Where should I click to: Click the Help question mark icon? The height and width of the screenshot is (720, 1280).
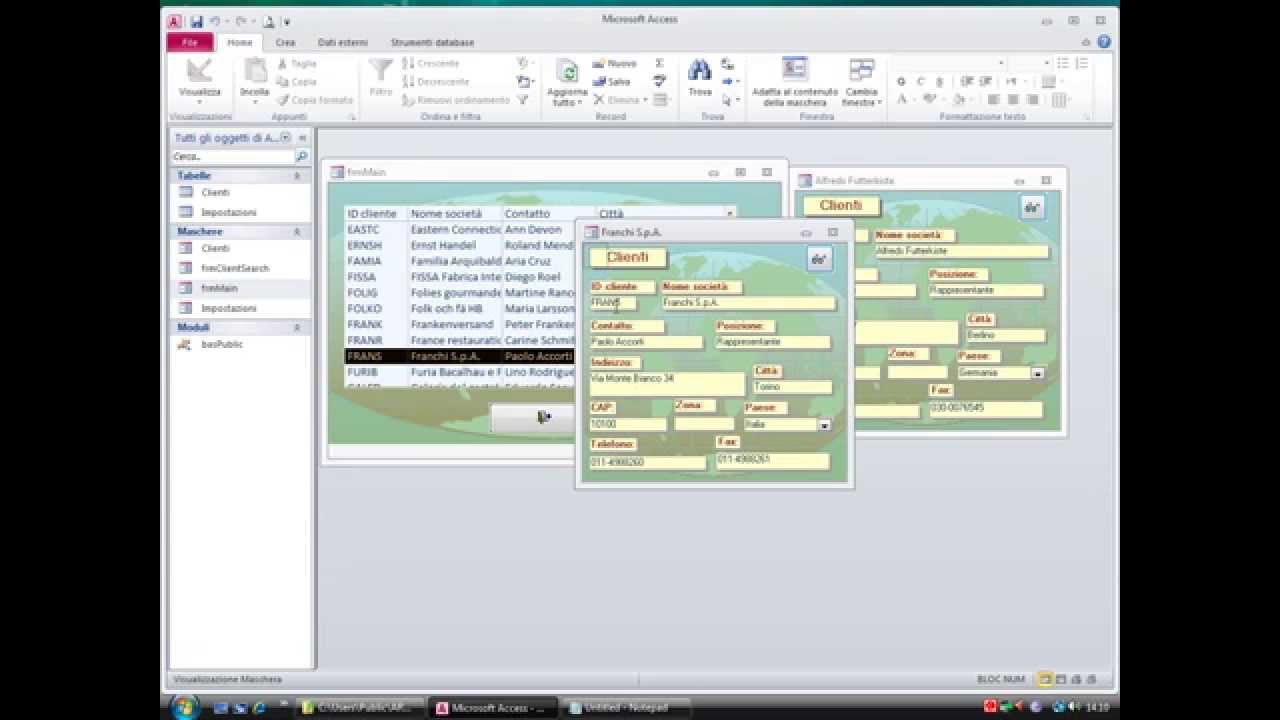[1104, 42]
